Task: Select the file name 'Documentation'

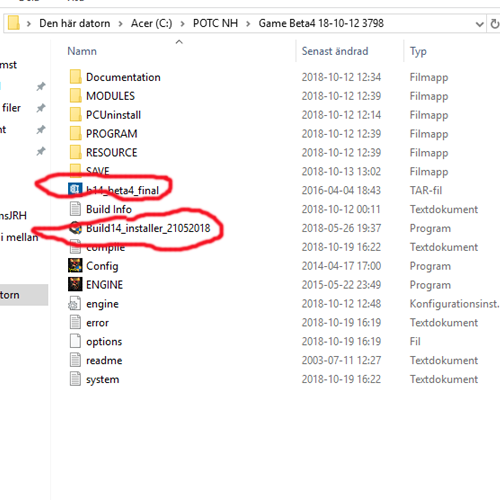Action: click(123, 77)
